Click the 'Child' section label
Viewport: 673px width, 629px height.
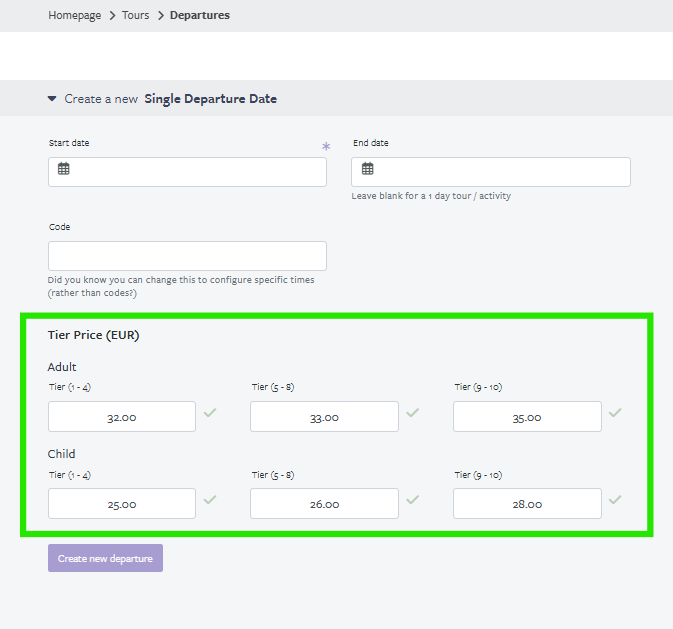coord(61,454)
